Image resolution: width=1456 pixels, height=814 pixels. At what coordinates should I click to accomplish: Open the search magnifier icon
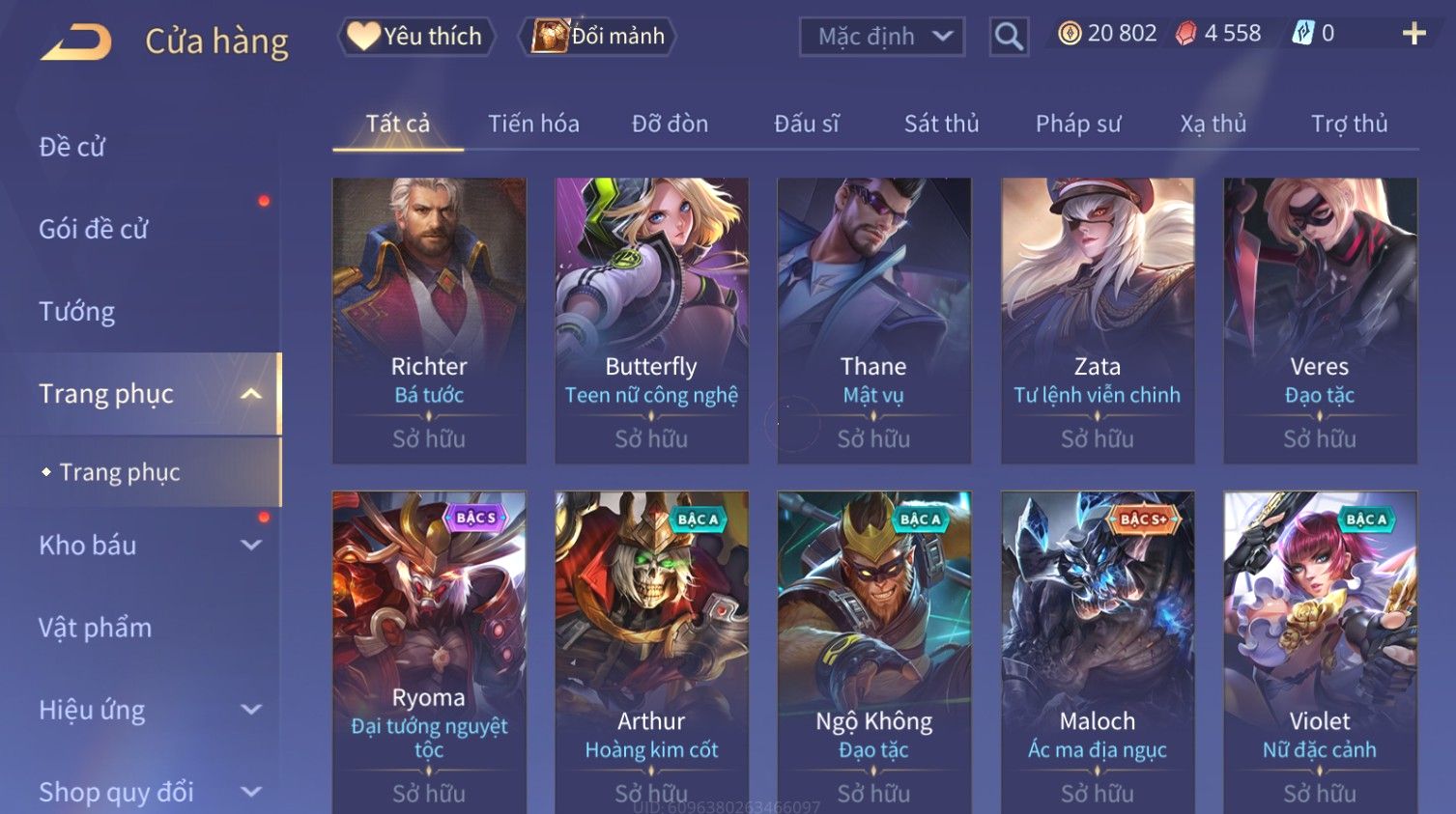(1009, 37)
